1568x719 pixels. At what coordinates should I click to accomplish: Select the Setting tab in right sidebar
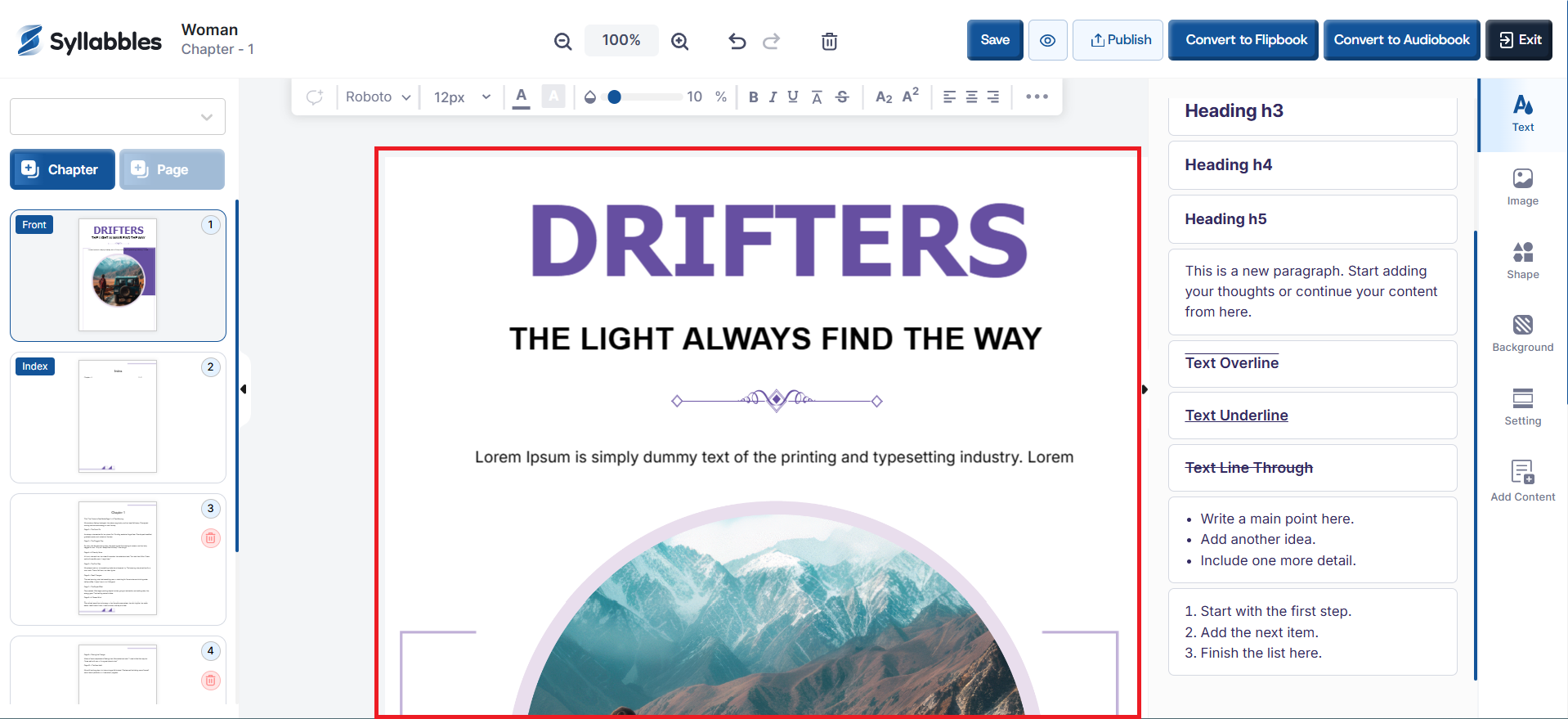coord(1522,407)
